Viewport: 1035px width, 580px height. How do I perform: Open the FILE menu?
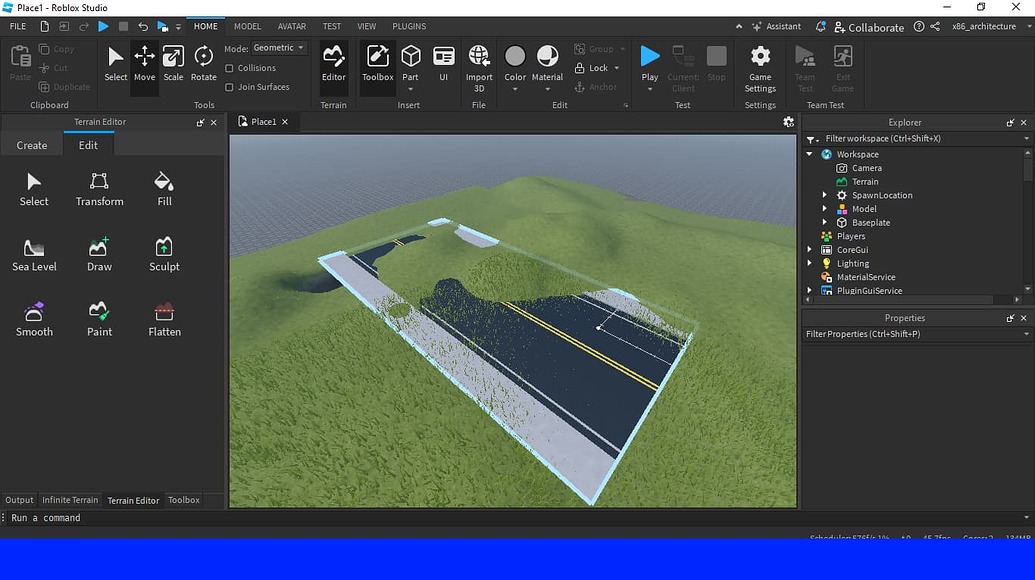[18, 26]
